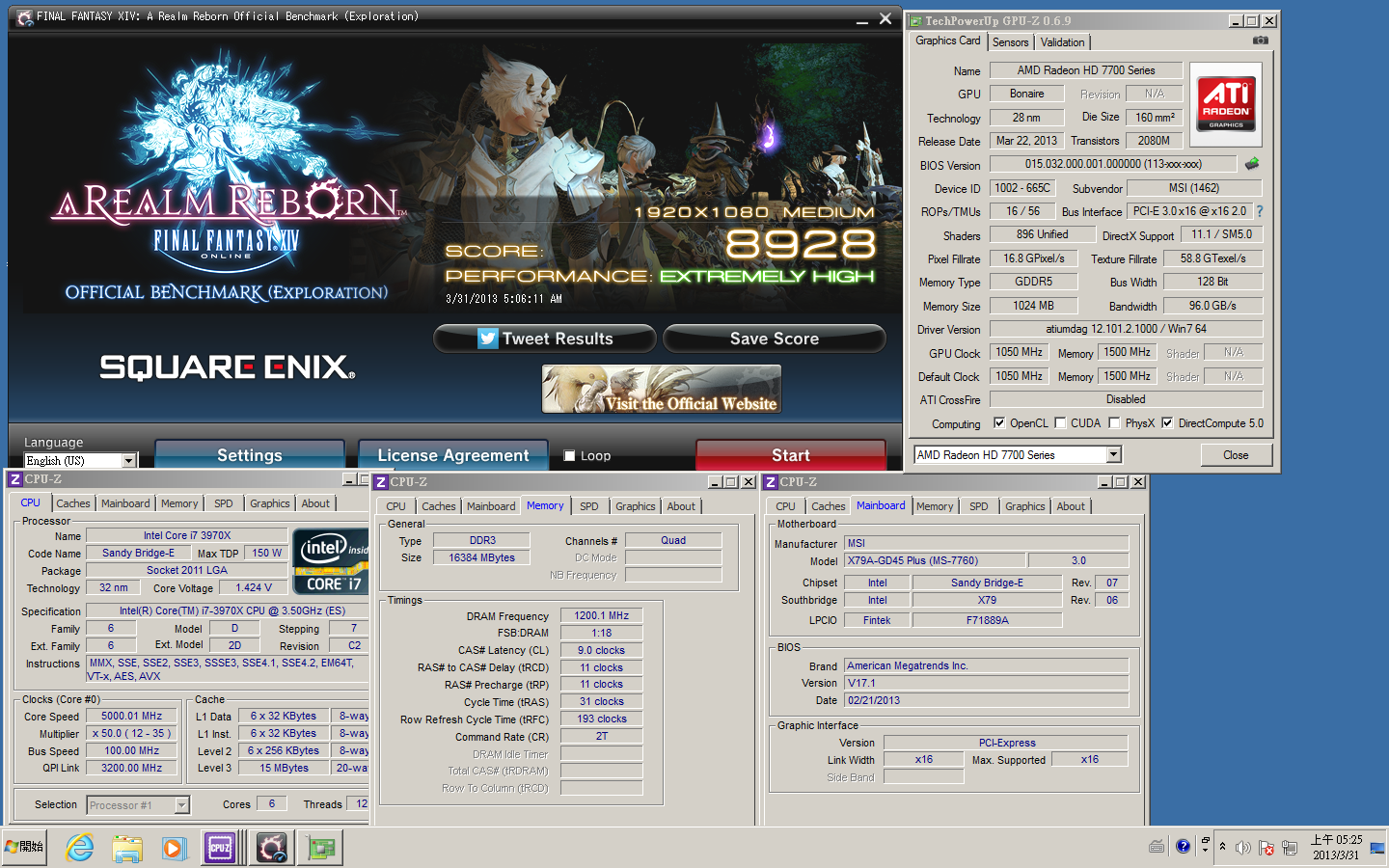Click the language bar help icon
1389x868 pixels.
[x=1183, y=847]
